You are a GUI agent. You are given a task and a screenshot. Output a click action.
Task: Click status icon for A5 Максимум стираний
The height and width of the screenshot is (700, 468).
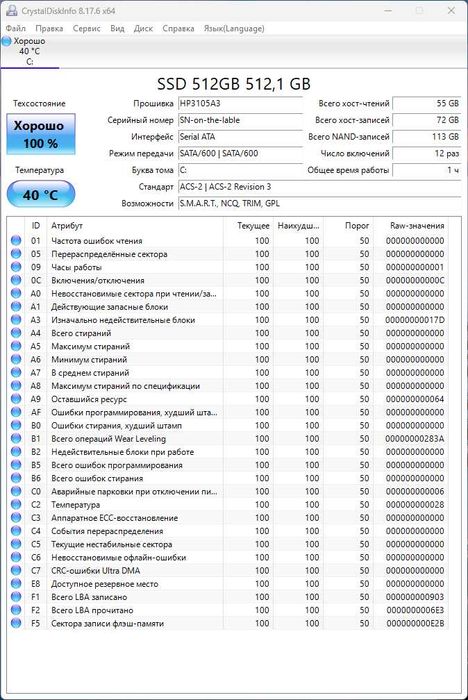click(16, 346)
